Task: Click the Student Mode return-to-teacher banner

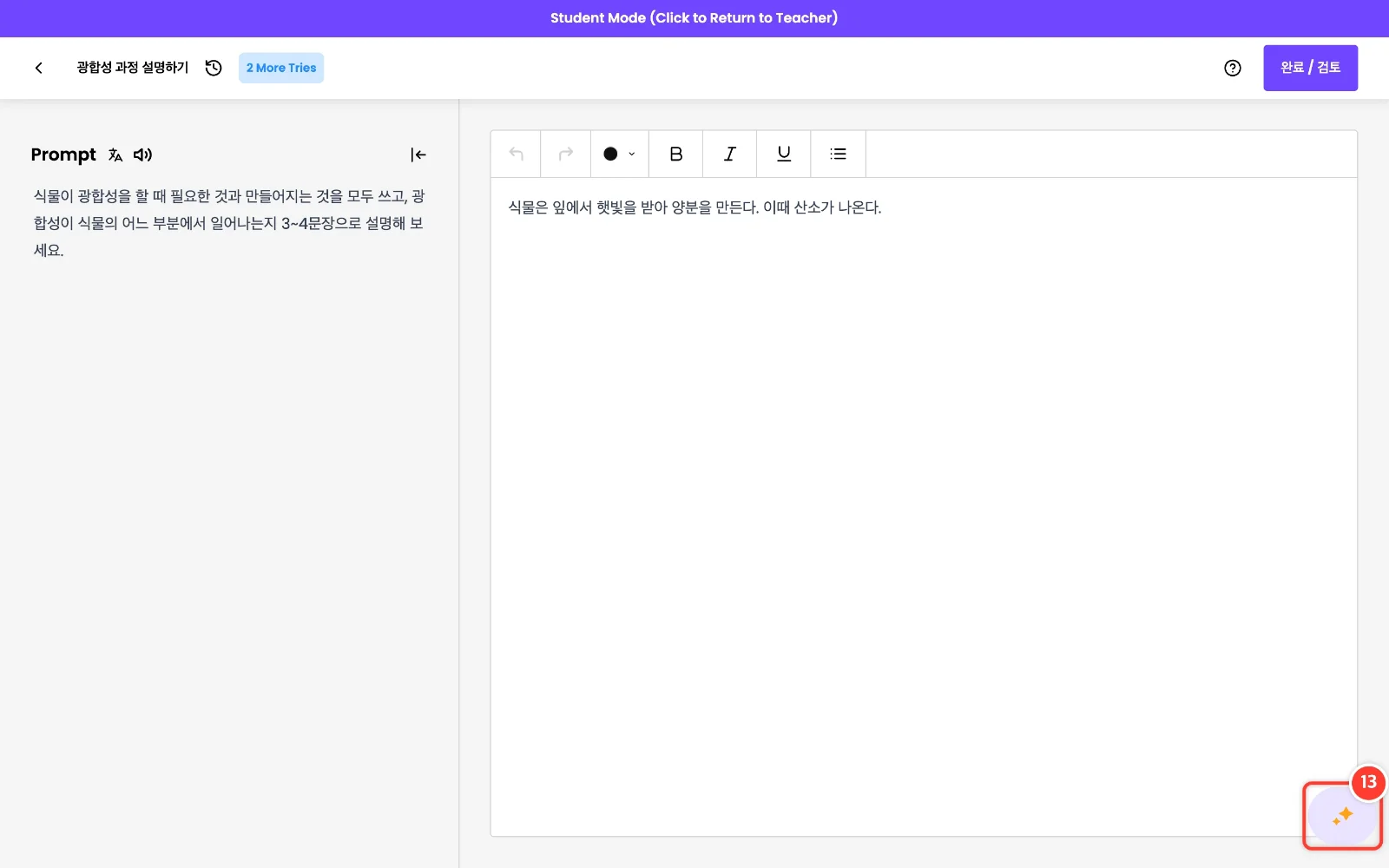Action: click(x=694, y=18)
